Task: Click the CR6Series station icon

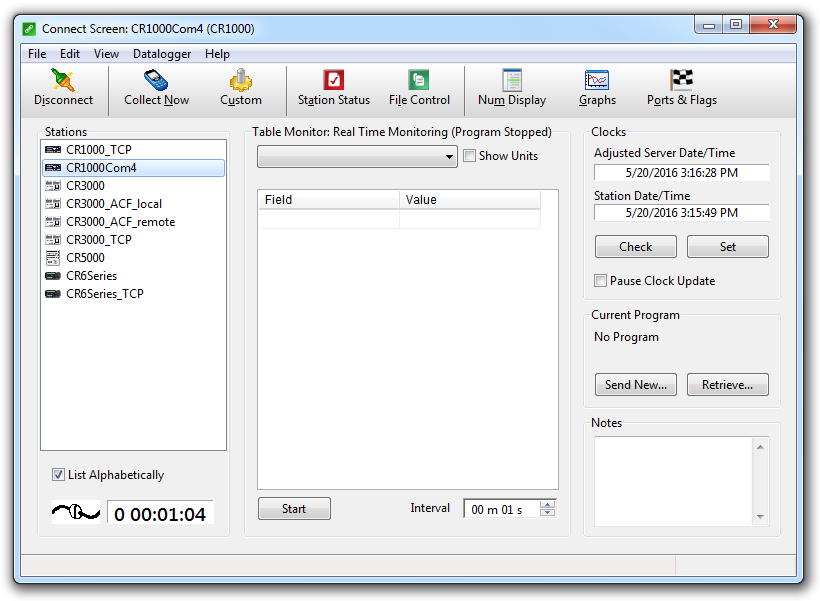Action: 53,276
